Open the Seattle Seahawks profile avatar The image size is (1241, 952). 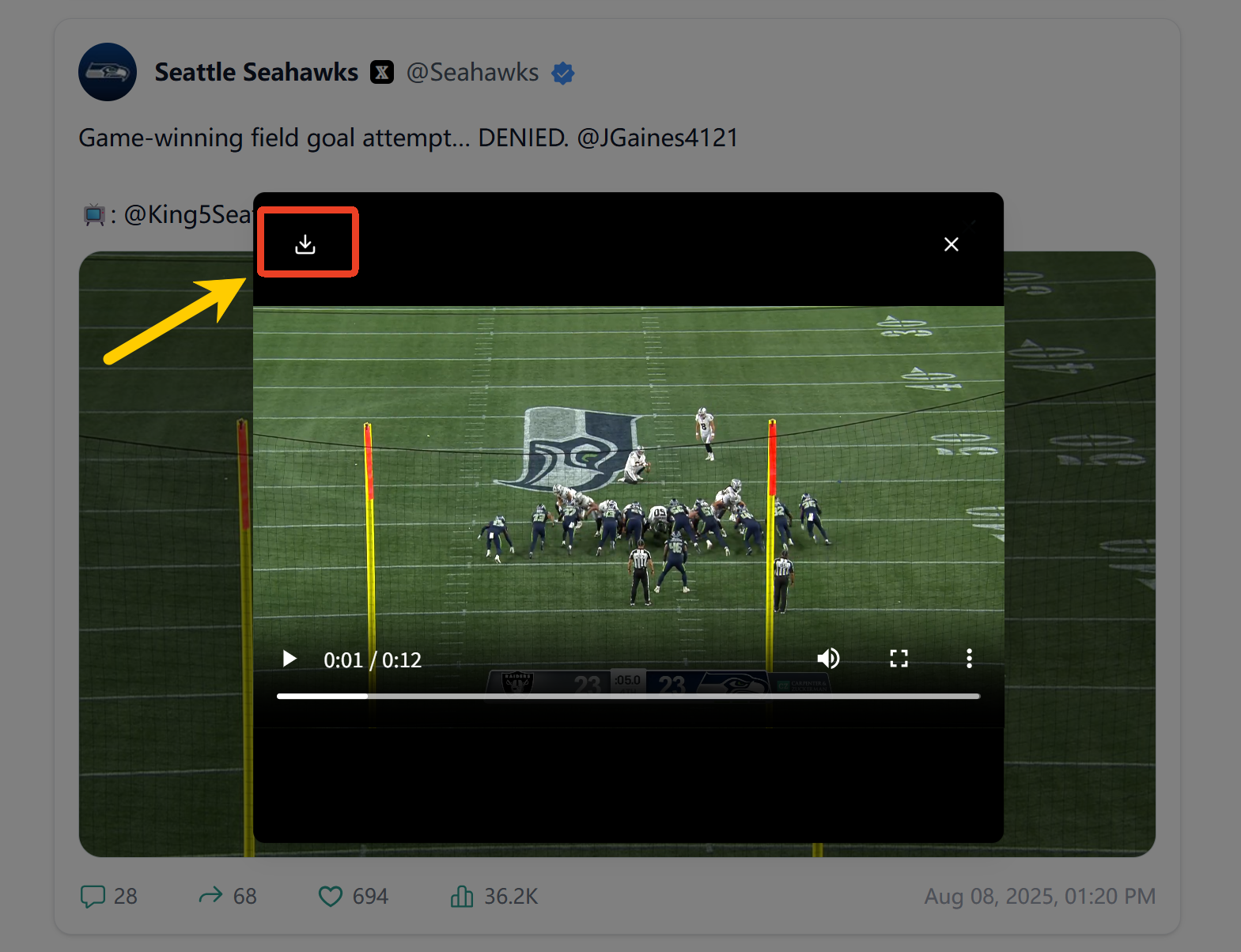click(x=108, y=72)
